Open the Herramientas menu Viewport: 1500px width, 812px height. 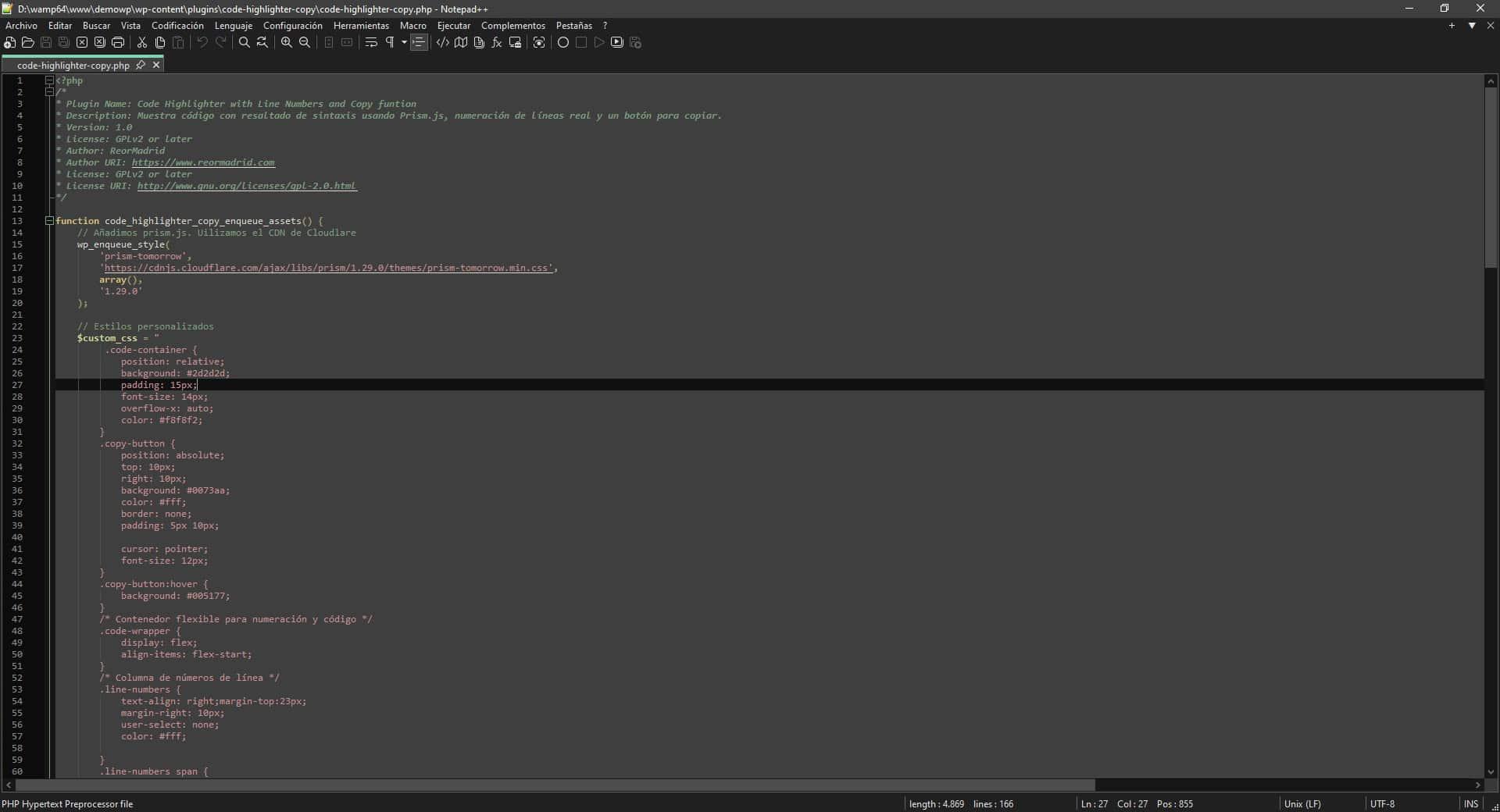(x=361, y=26)
